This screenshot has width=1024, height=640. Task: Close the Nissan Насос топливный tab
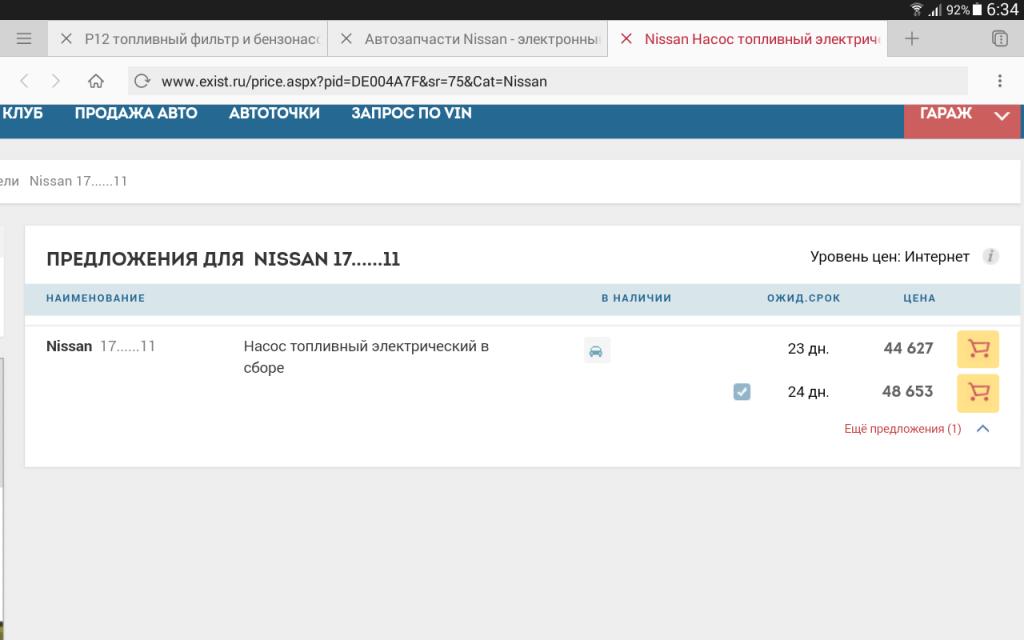[x=626, y=39]
